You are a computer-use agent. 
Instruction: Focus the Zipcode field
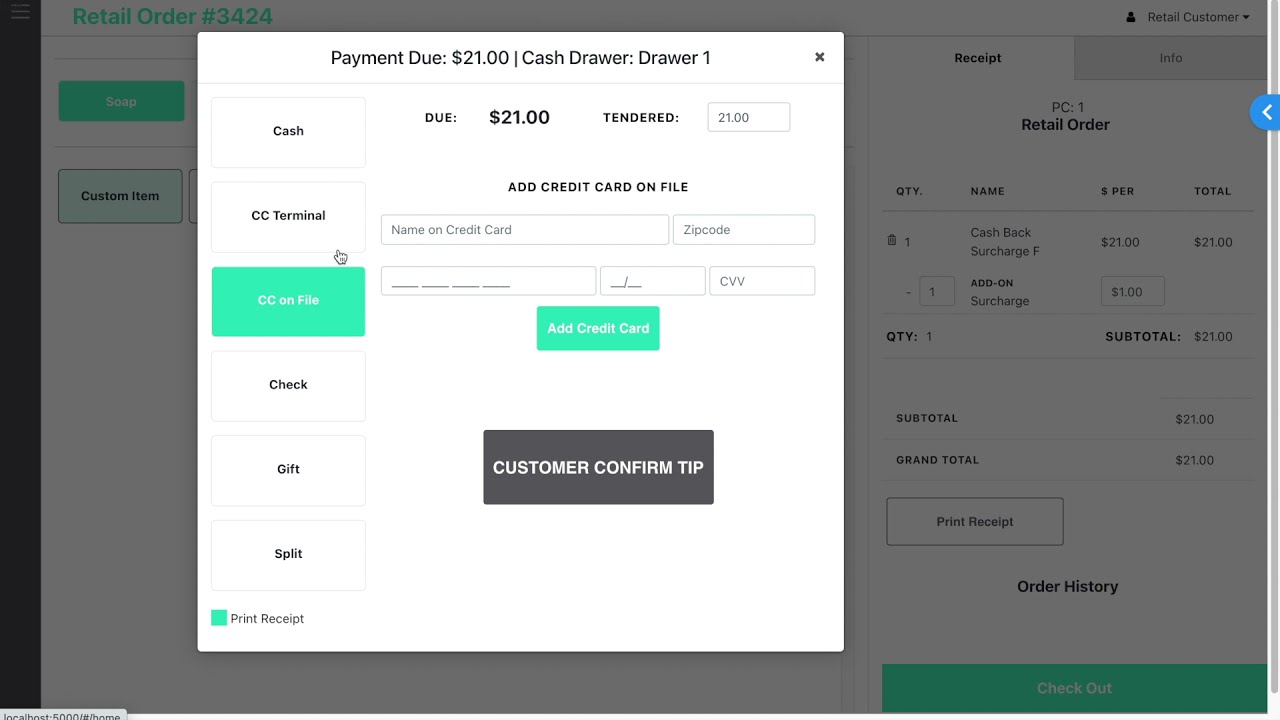[x=744, y=229]
